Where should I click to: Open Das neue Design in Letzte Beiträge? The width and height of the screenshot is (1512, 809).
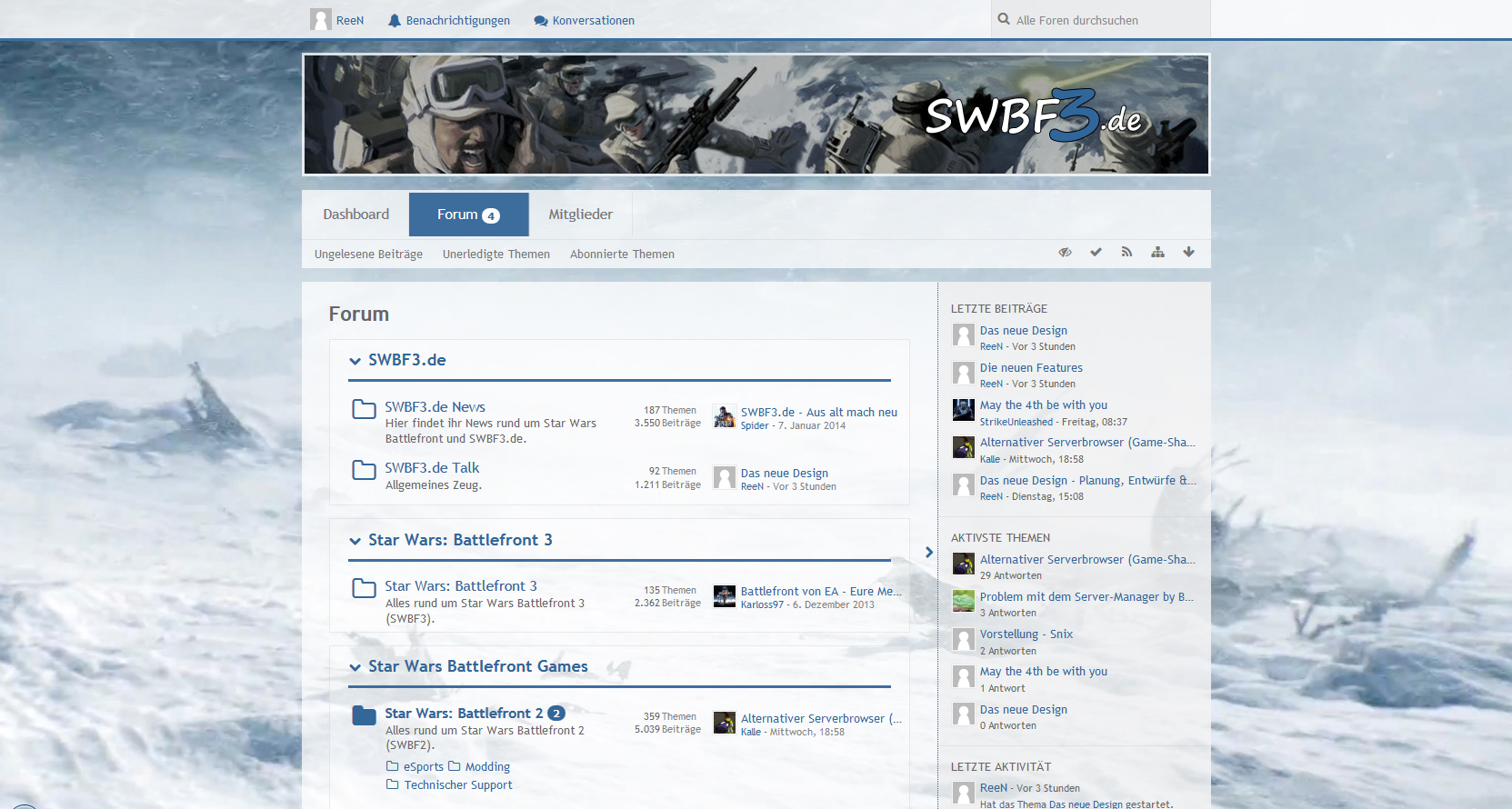click(1024, 331)
